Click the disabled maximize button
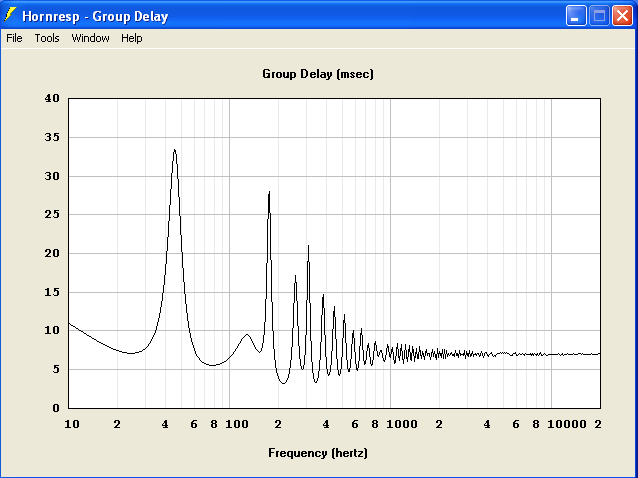This screenshot has height=478, width=638. 599,16
